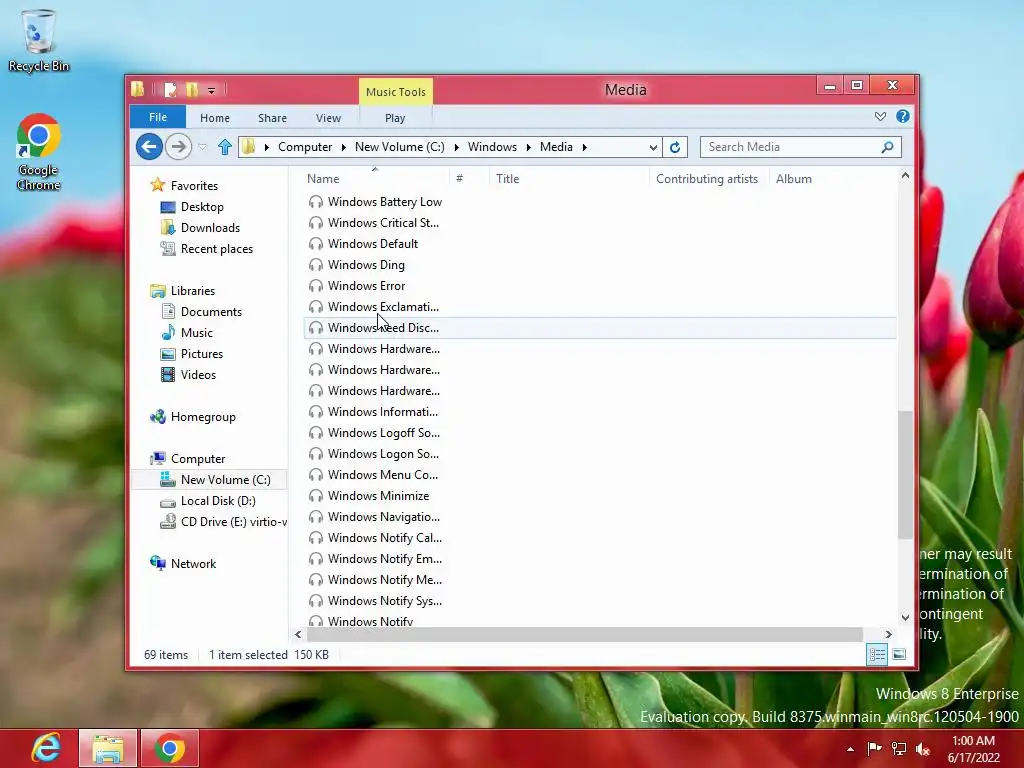Go up one folder level
1024x768 pixels.
(225, 147)
